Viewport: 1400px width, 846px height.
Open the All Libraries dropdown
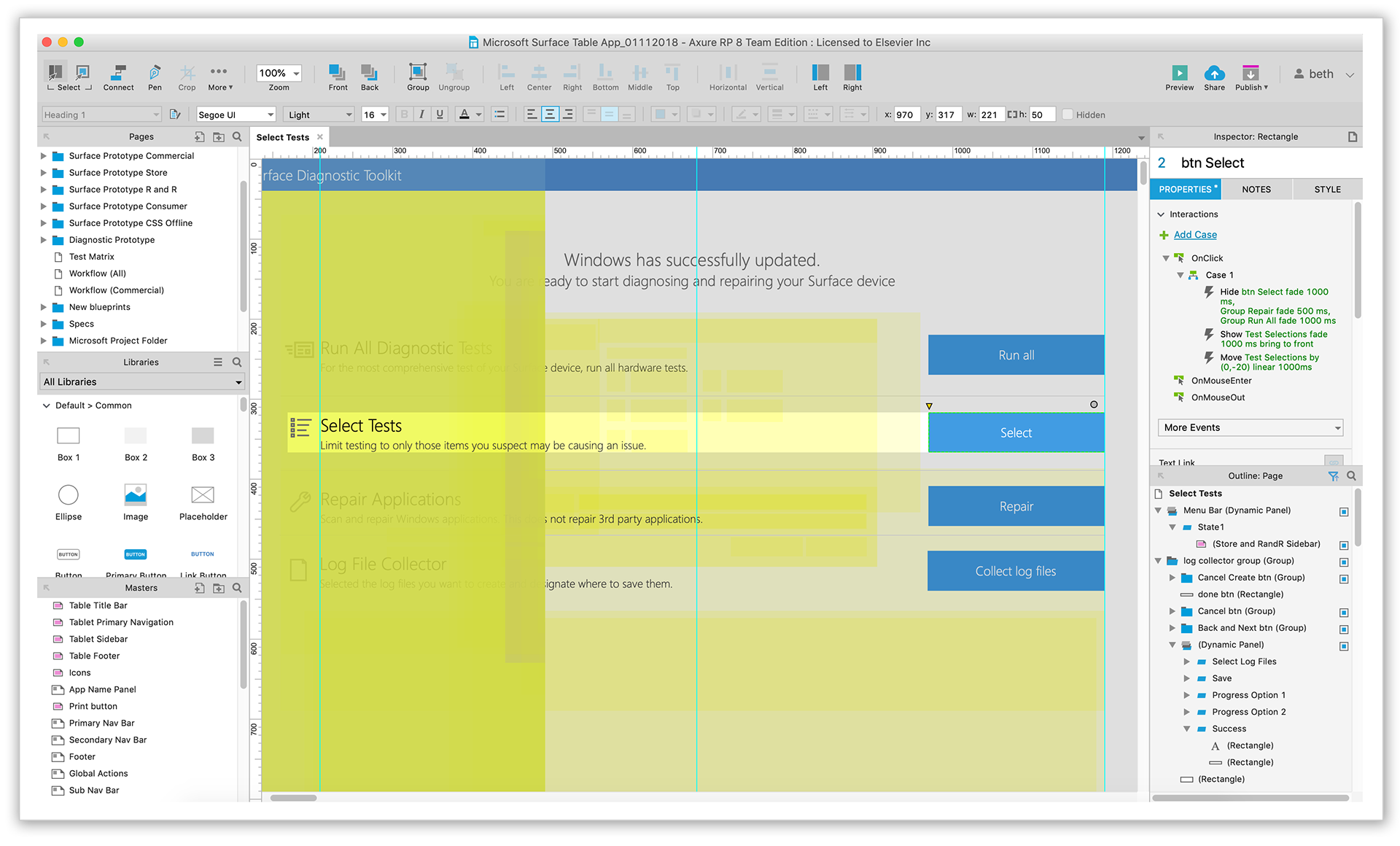tap(141, 382)
